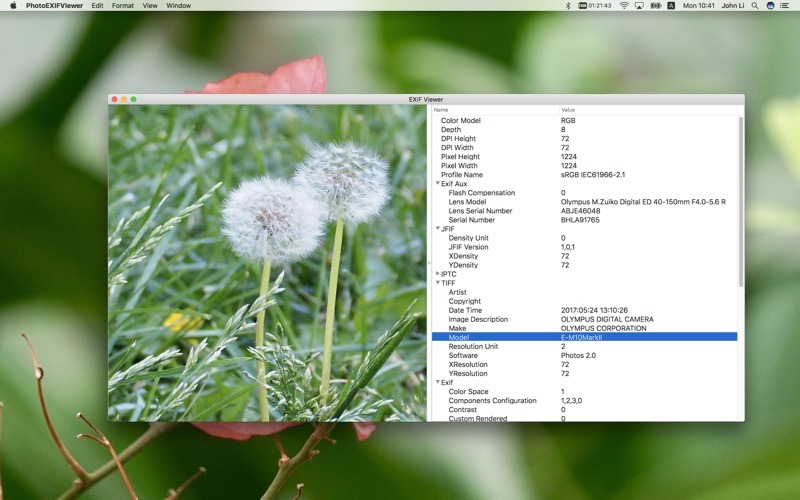Screen dimensions: 800x500
Task: Open the Format menu
Action: [122, 5]
